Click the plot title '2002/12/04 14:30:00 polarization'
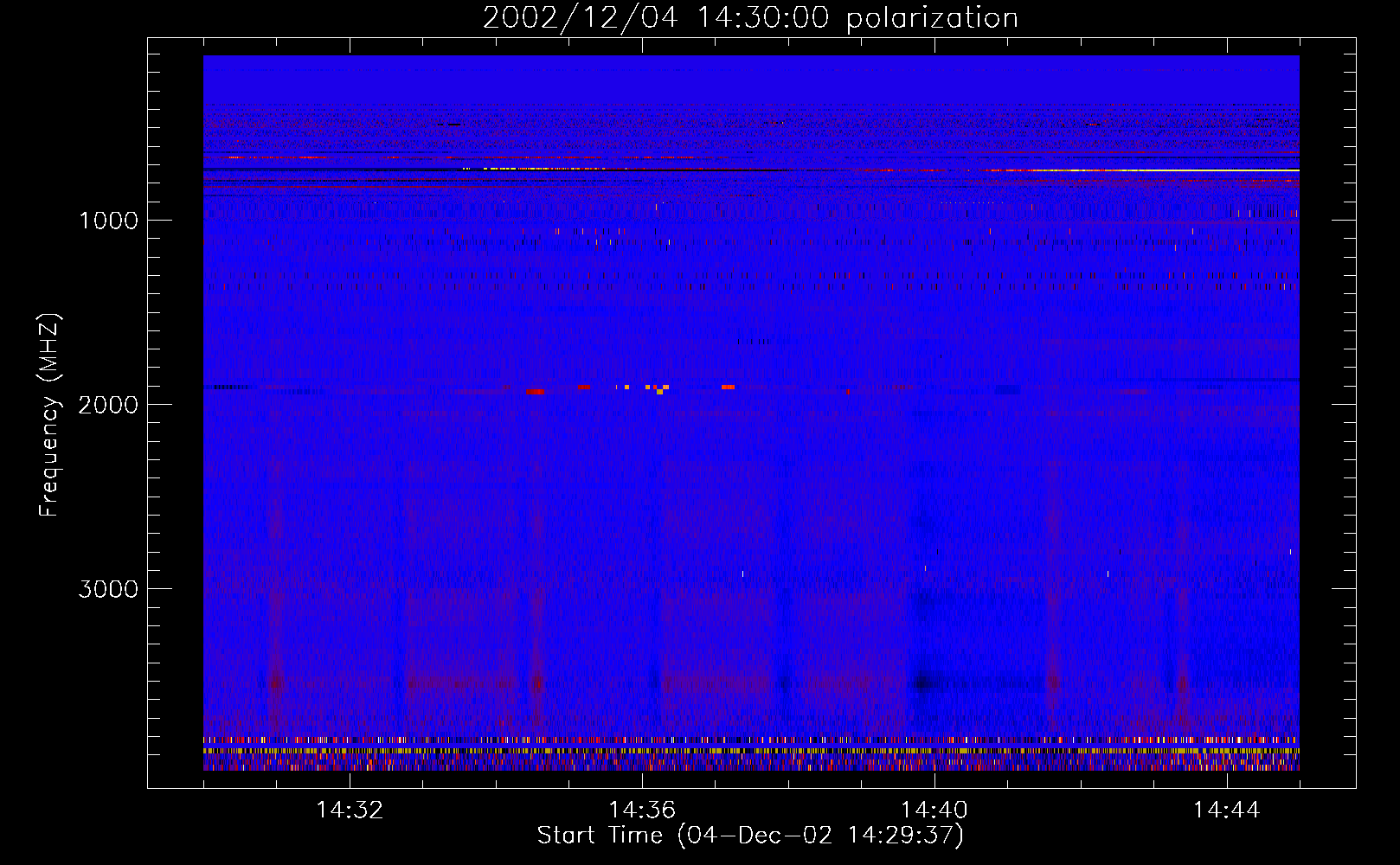Screen dimensions: 1400x865 [x=750, y=18]
